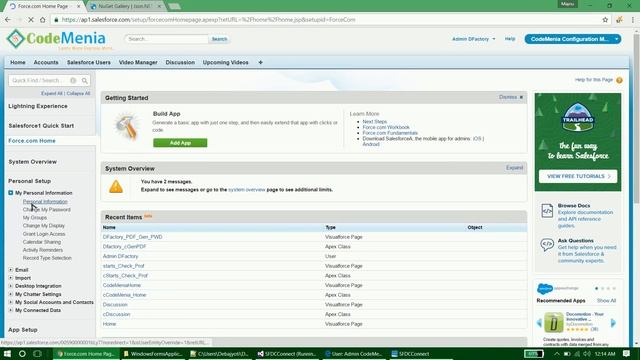The width and height of the screenshot is (640, 360).
Task: Expand the Import tree node
Action: pos(11,278)
